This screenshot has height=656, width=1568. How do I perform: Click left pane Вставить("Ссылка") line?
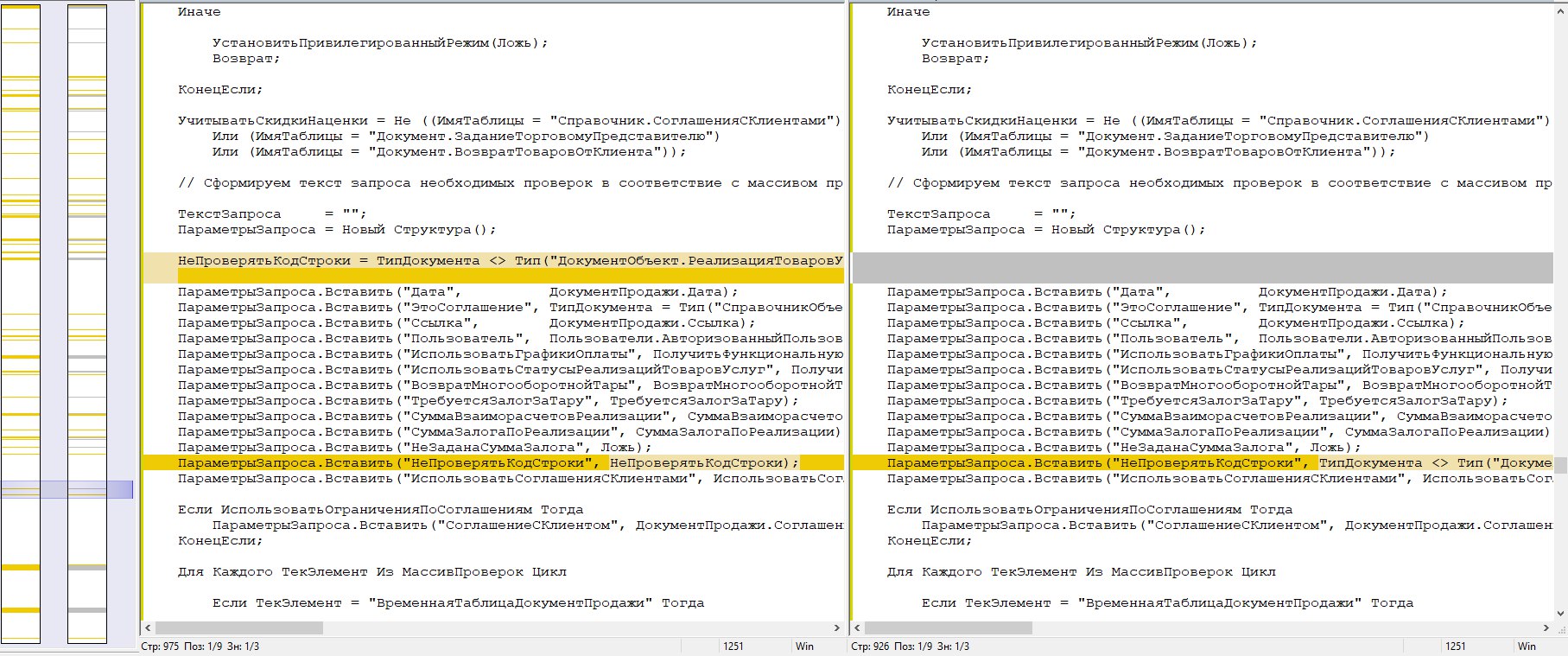point(467,323)
